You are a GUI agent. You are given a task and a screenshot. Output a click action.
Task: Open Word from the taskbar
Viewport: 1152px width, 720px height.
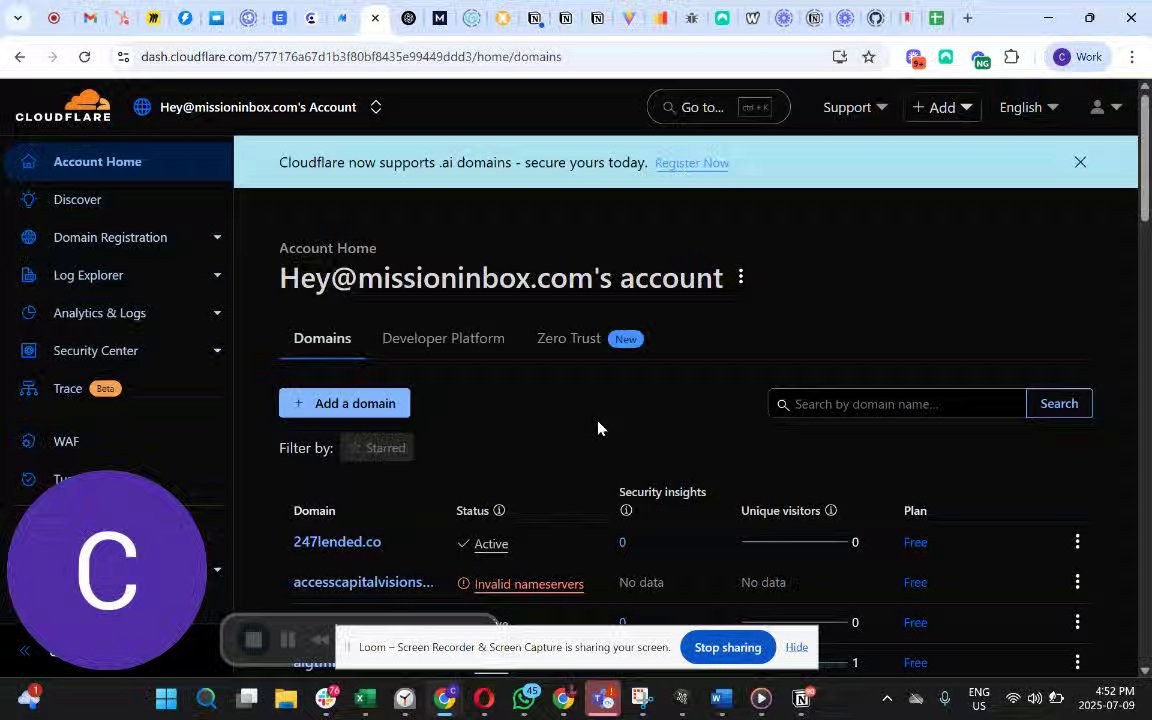point(721,699)
